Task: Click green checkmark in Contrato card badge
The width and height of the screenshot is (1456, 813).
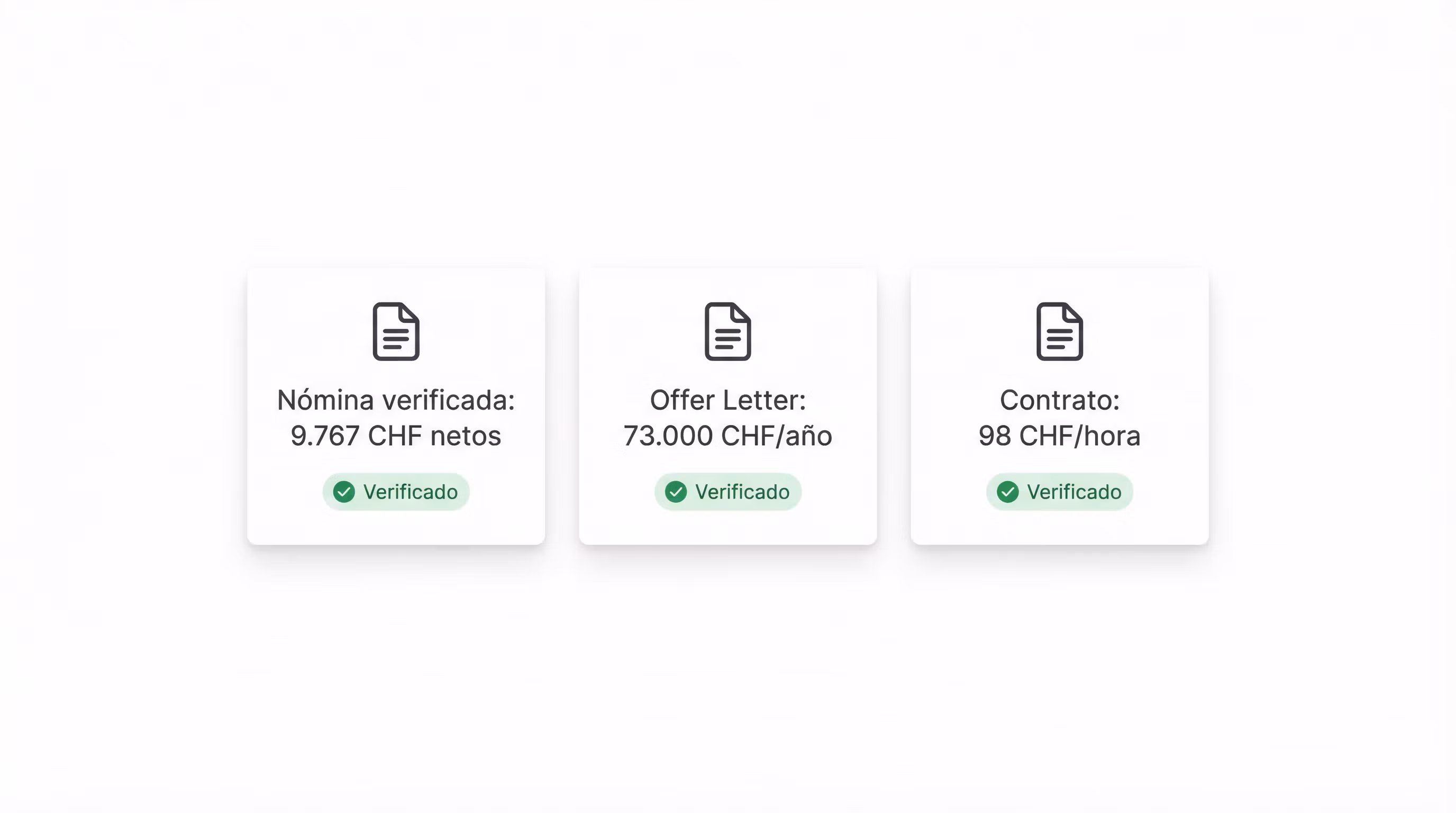Action: pos(1007,492)
